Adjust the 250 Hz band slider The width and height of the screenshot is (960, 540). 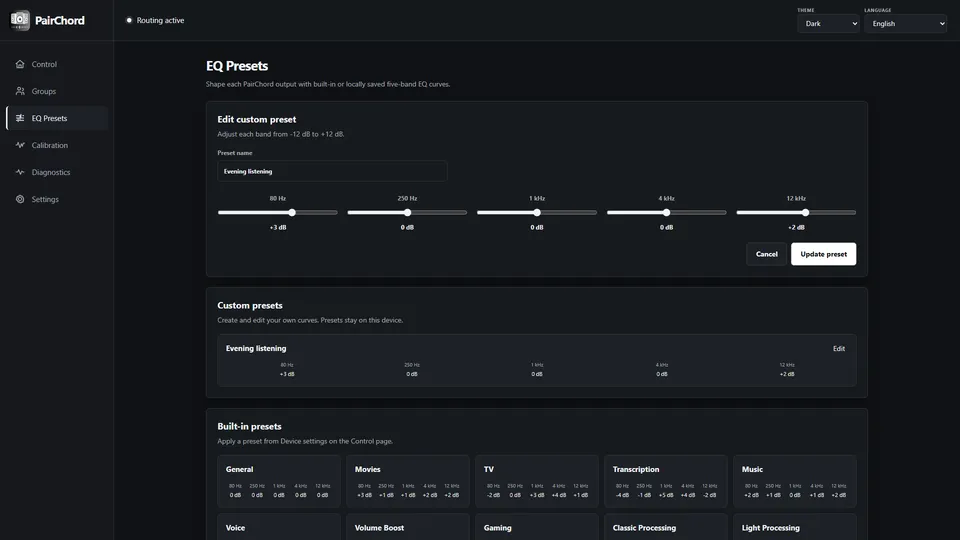407,212
